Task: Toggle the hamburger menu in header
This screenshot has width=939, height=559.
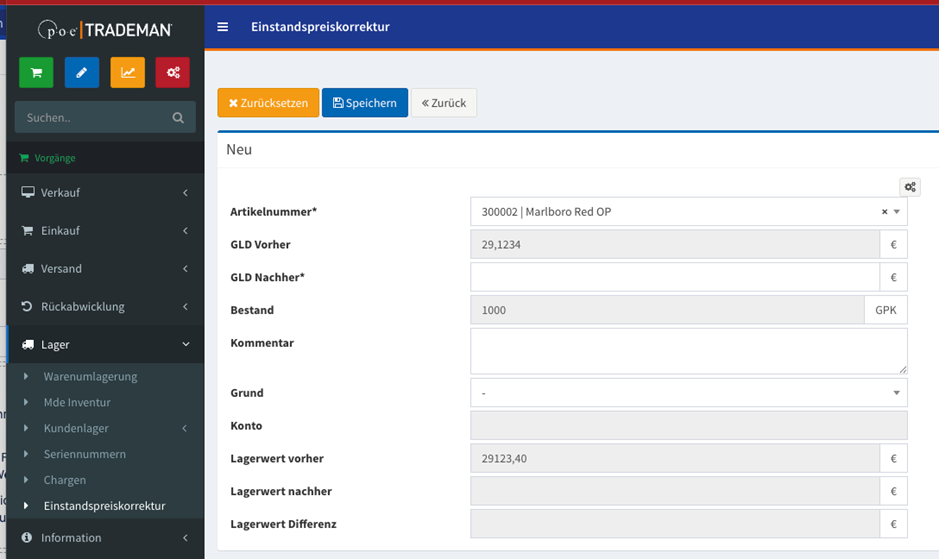Action: [x=223, y=27]
